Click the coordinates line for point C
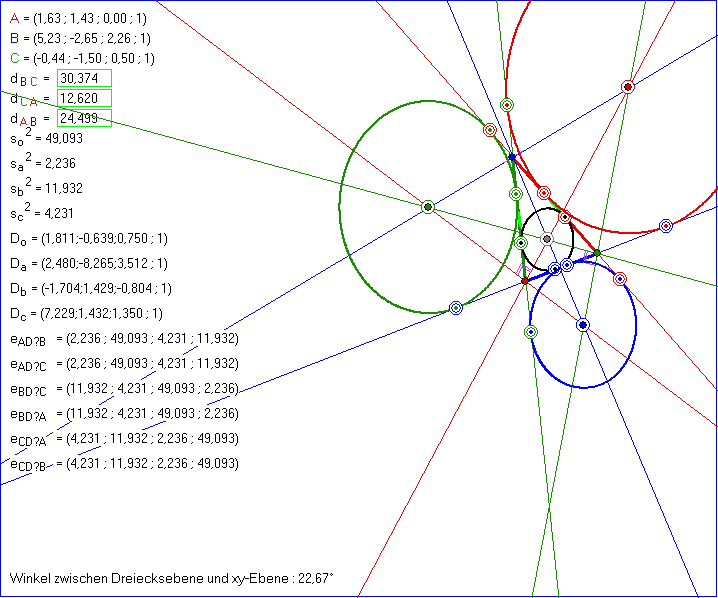Viewport: 718px width, 598px height. pos(82,58)
